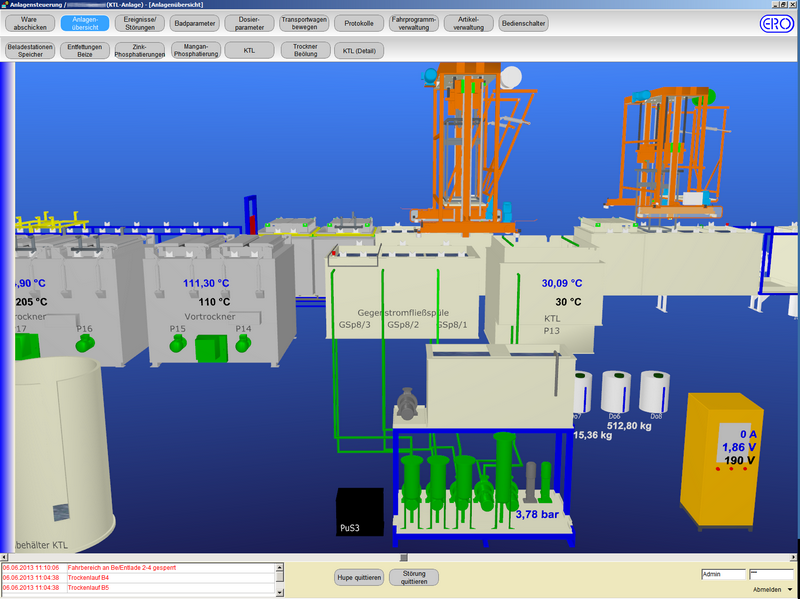Select the white dosing container Do8

(654, 391)
